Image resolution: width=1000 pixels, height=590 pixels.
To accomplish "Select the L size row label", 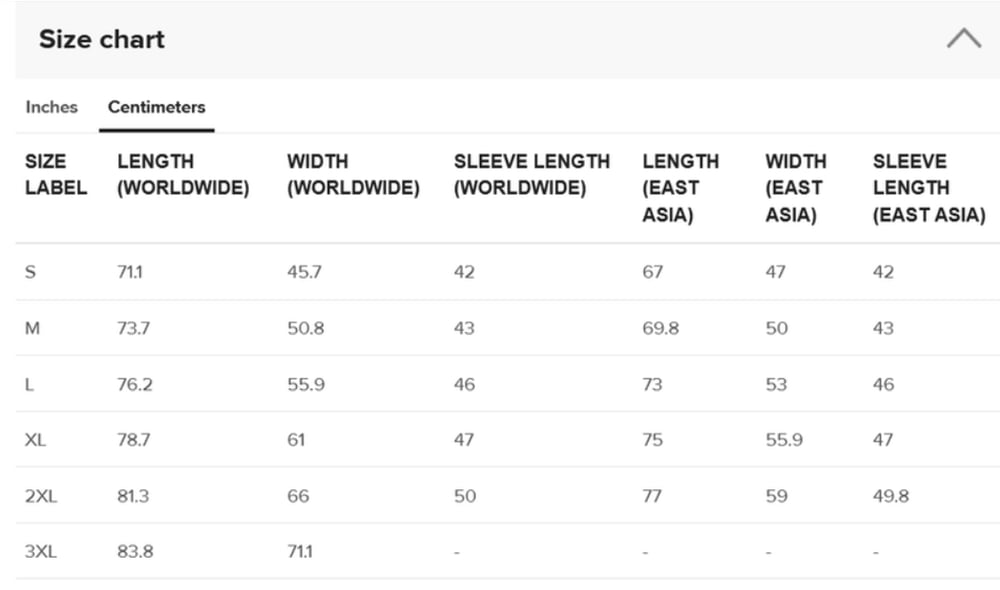I will (x=29, y=385).
